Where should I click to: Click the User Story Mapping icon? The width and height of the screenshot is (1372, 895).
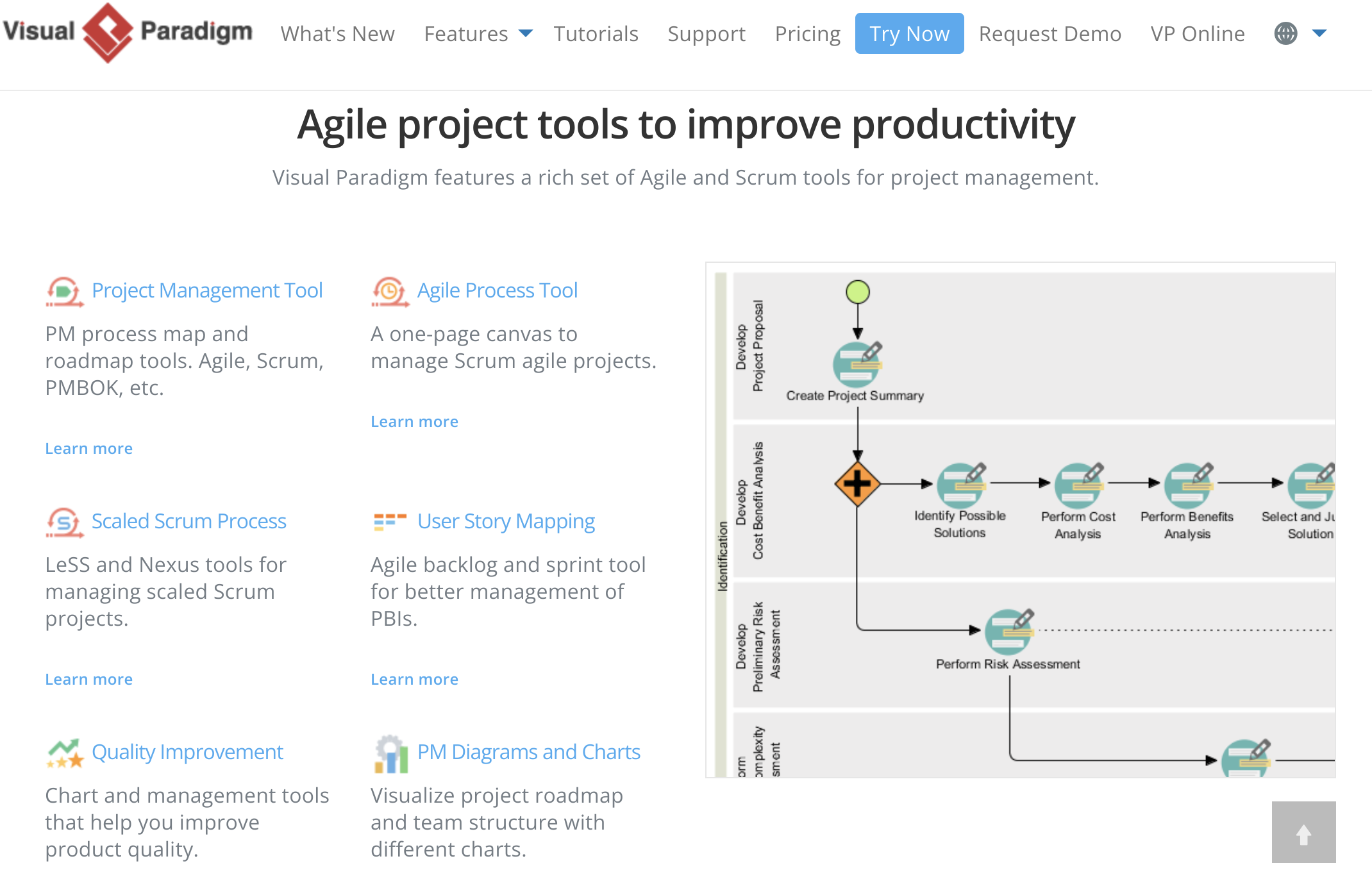coord(389,521)
